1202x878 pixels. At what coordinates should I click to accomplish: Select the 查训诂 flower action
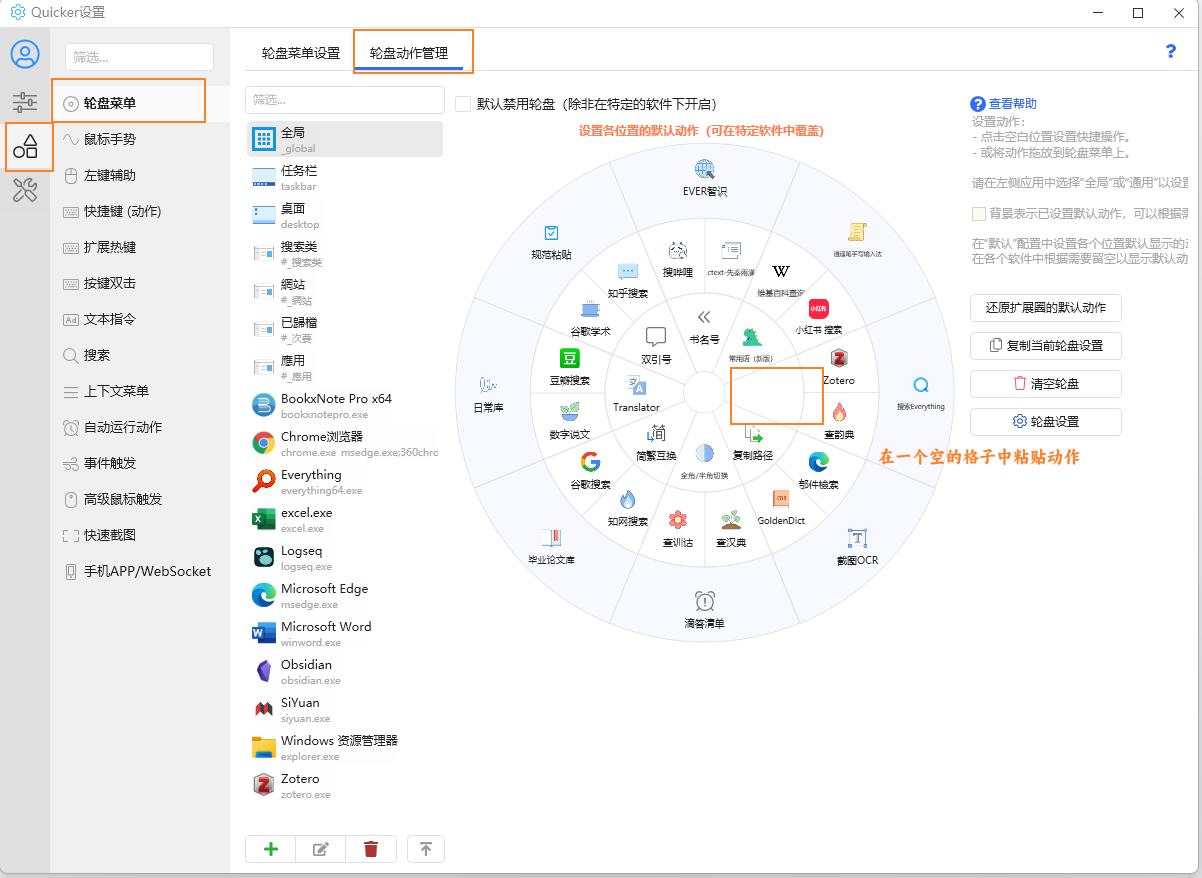(677, 530)
